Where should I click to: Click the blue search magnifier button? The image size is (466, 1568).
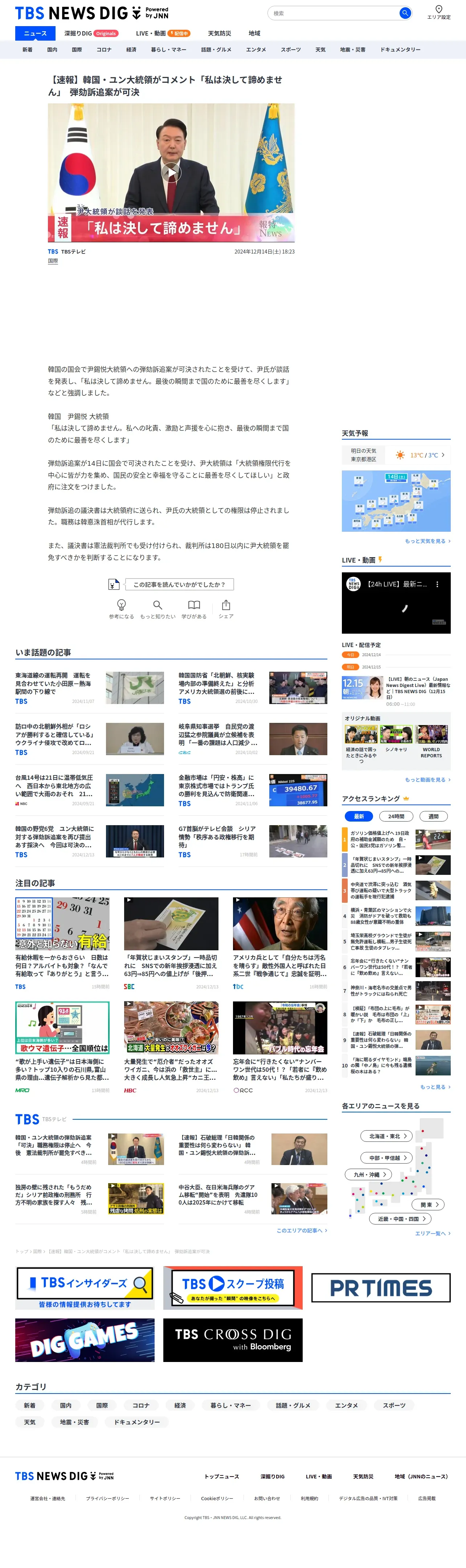404,13
